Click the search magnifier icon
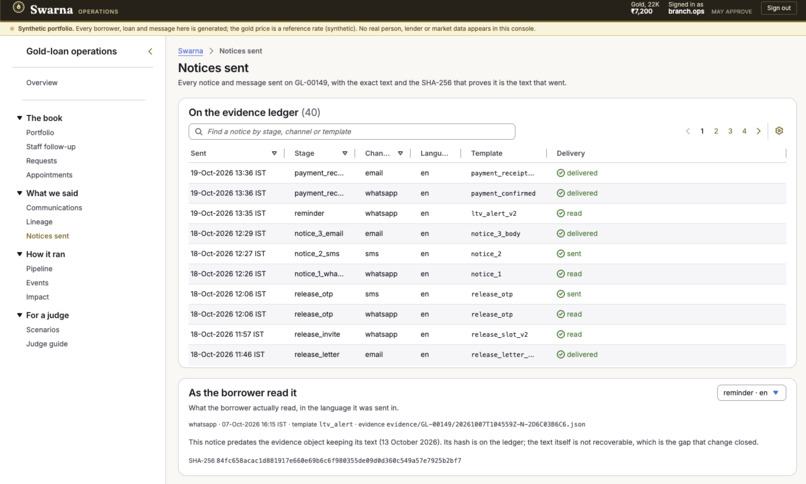The image size is (806, 484). tap(198, 132)
